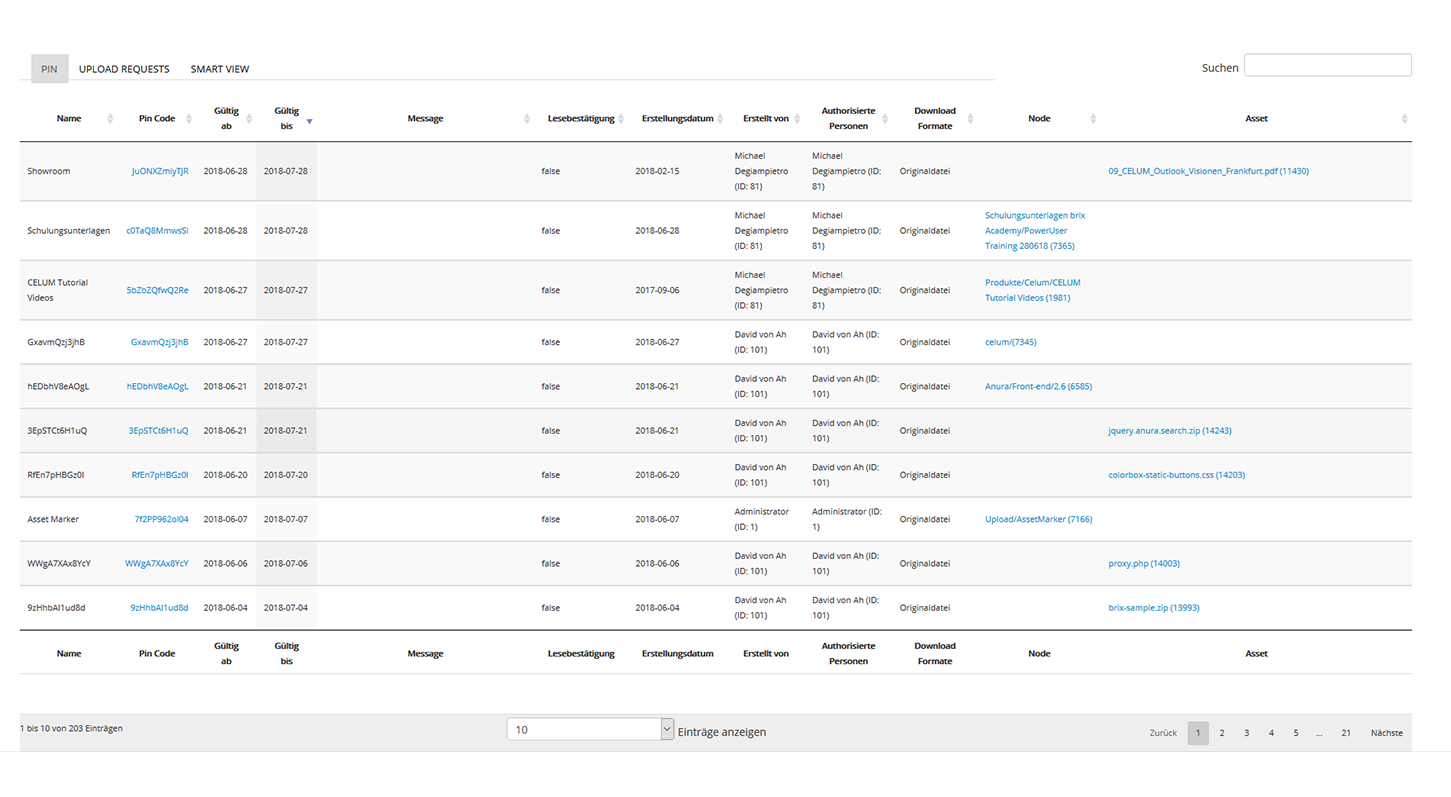This screenshot has width=1451, height=797.
Task: Open the entries-per-page dropdown
Action: 590,730
